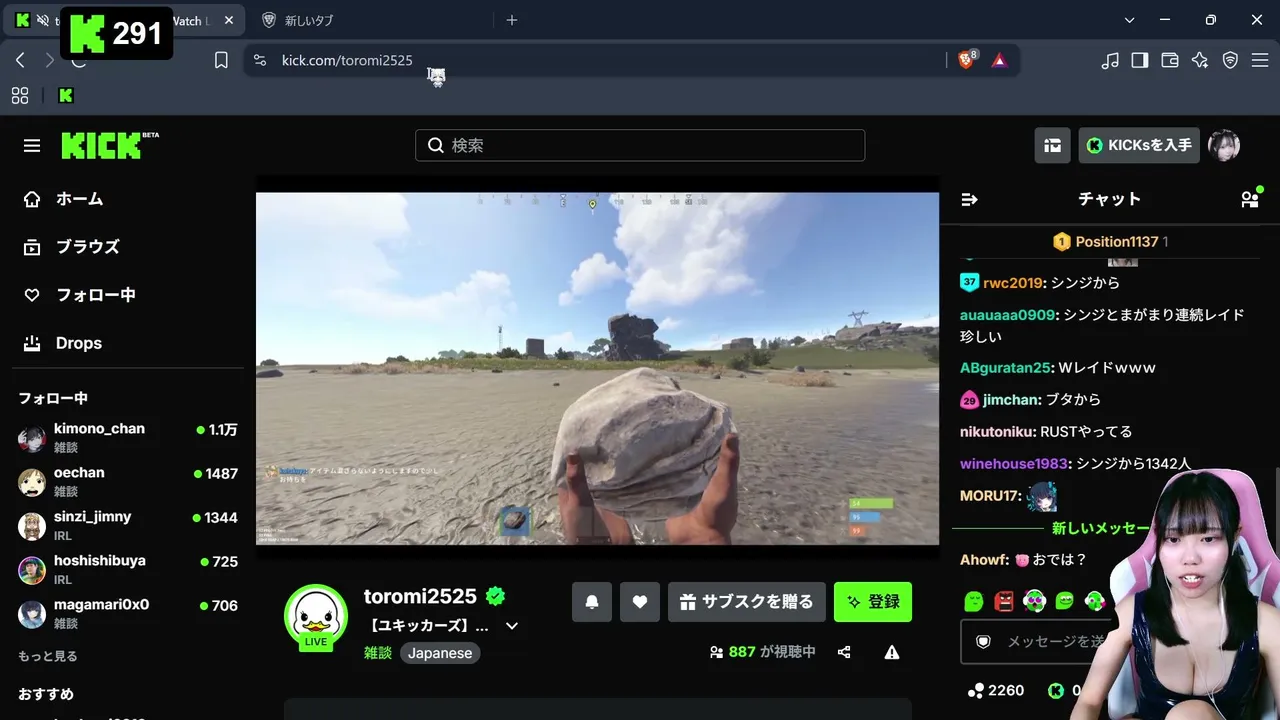1280x720 pixels.
Task: Open the Brave Rewards triangle icon
Action: [999, 60]
